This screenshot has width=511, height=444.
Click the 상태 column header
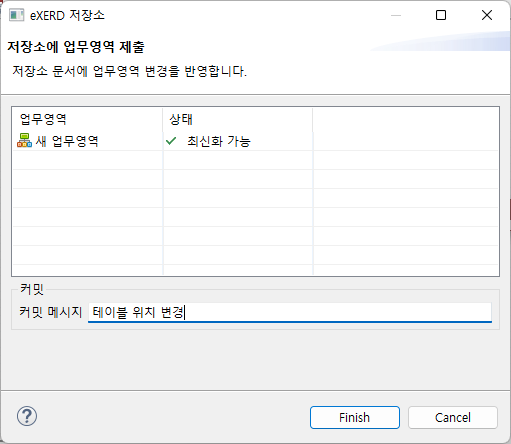[238, 119]
